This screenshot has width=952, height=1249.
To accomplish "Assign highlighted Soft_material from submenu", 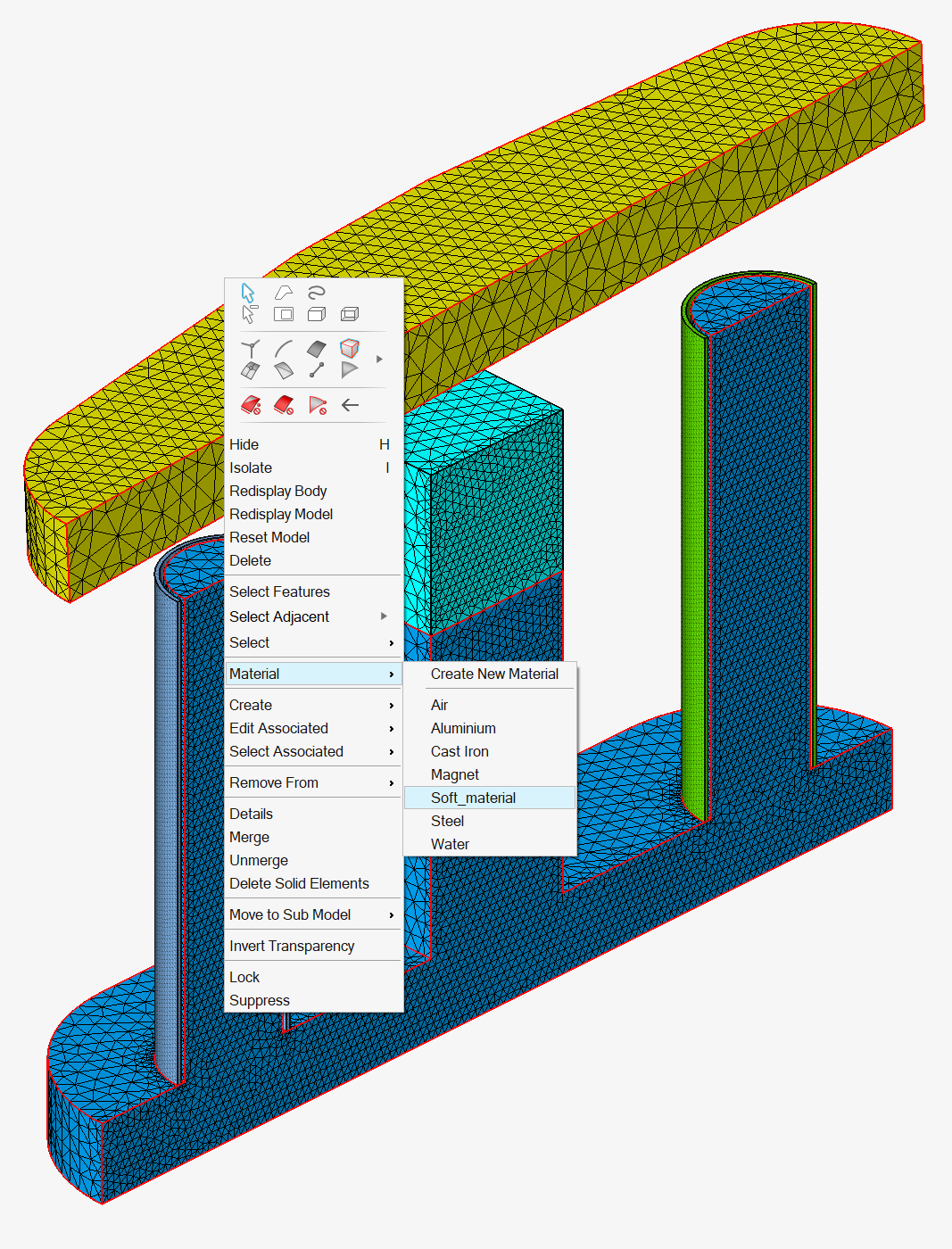I will (490, 798).
